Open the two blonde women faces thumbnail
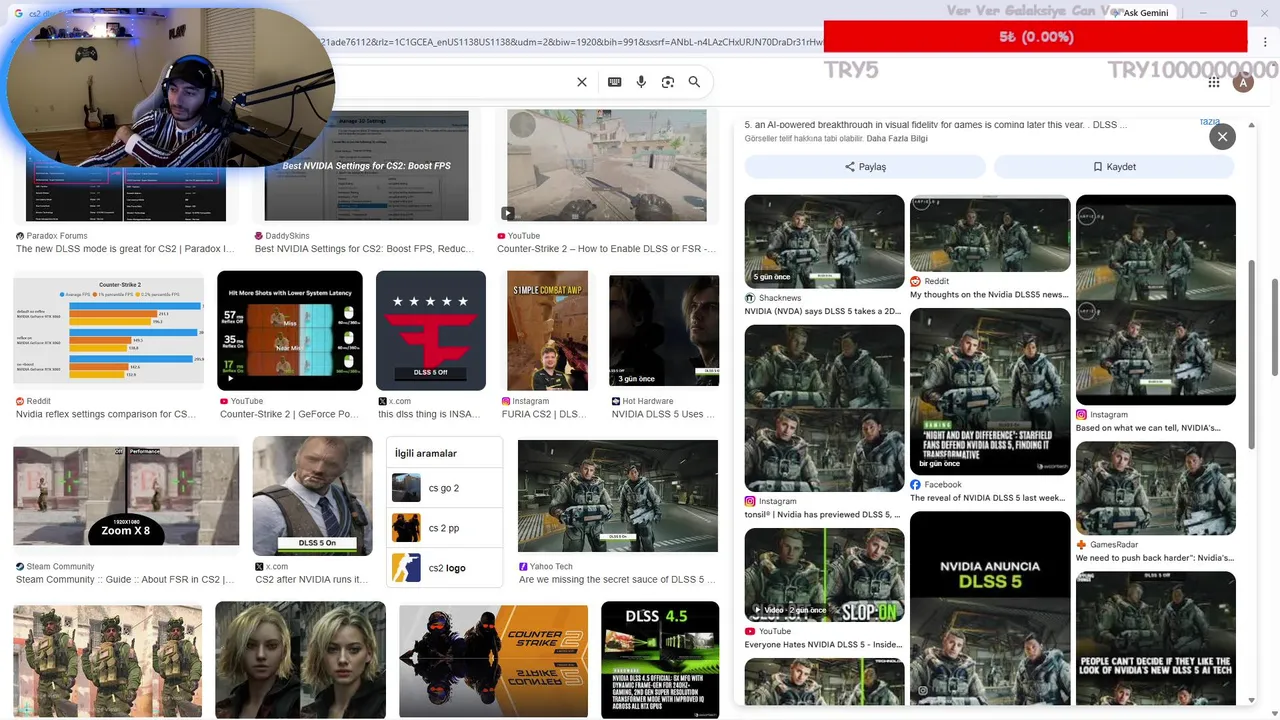The image size is (1280, 720). [x=300, y=660]
